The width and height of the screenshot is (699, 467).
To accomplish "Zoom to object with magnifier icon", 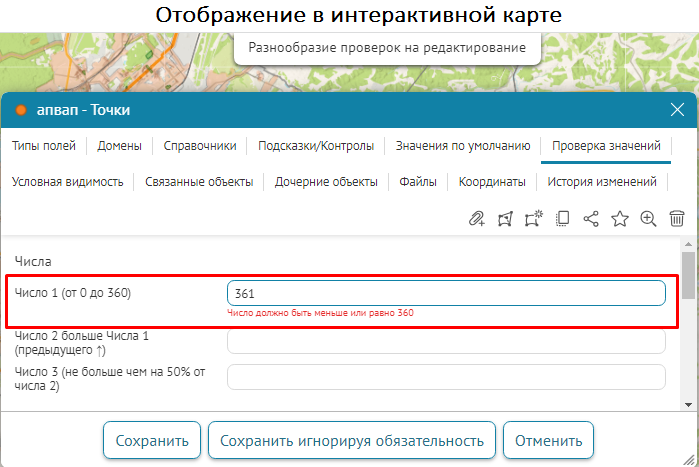I will click(x=648, y=219).
